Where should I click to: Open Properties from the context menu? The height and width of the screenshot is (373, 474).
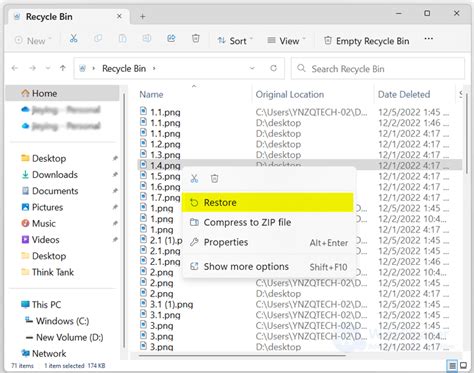[x=268, y=242]
